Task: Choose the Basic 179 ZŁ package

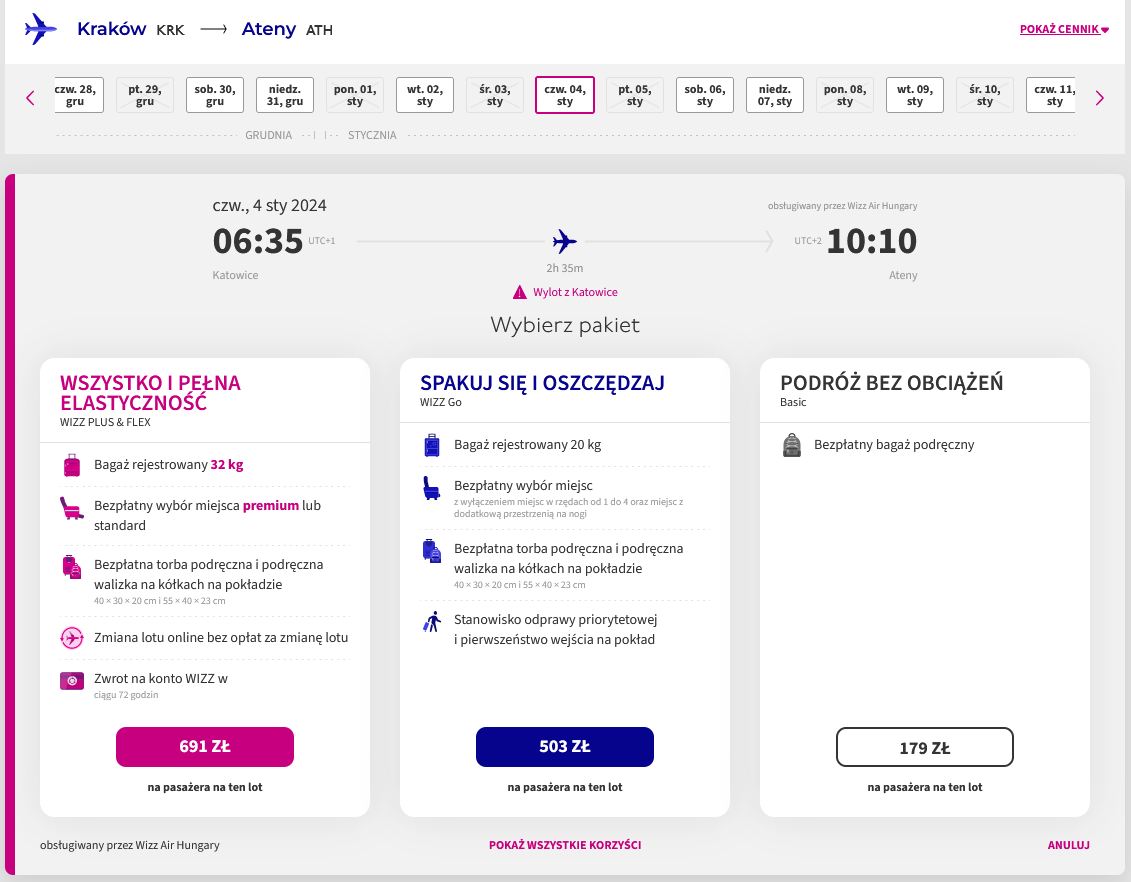Action: point(925,747)
